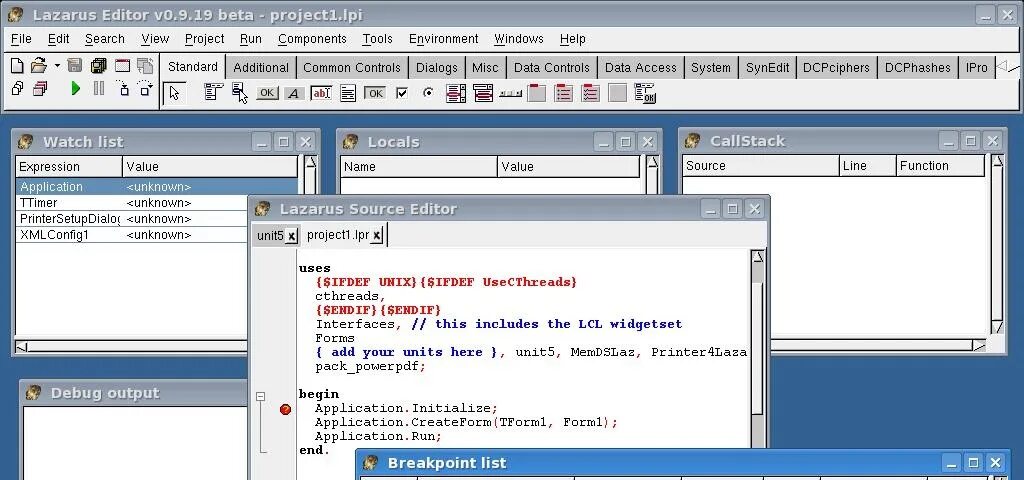The image size is (1024, 480).
Task: Switch to Data Controls palette tab
Action: tap(551, 67)
